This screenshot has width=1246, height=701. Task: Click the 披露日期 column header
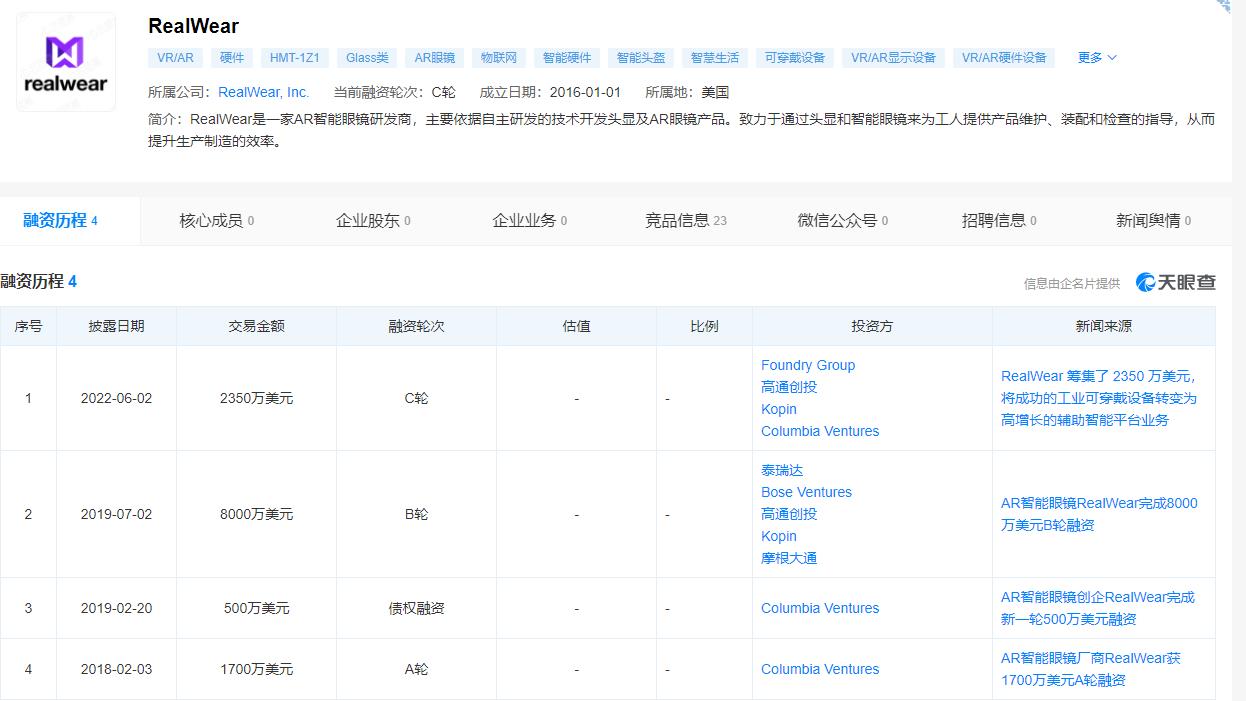pos(116,326)
